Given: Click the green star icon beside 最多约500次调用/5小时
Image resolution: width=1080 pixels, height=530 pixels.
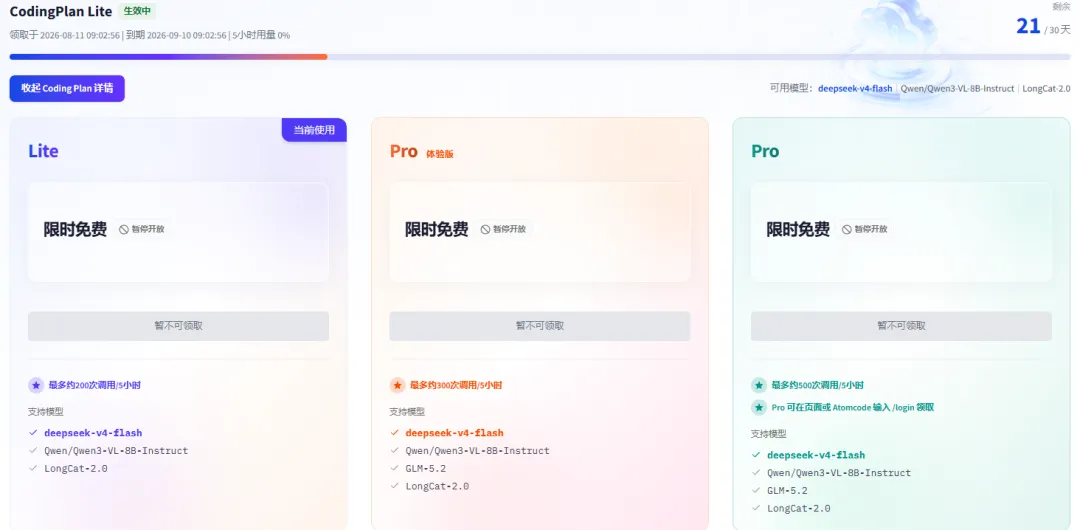Looking at the screenshot, I should tap(759, 385).
